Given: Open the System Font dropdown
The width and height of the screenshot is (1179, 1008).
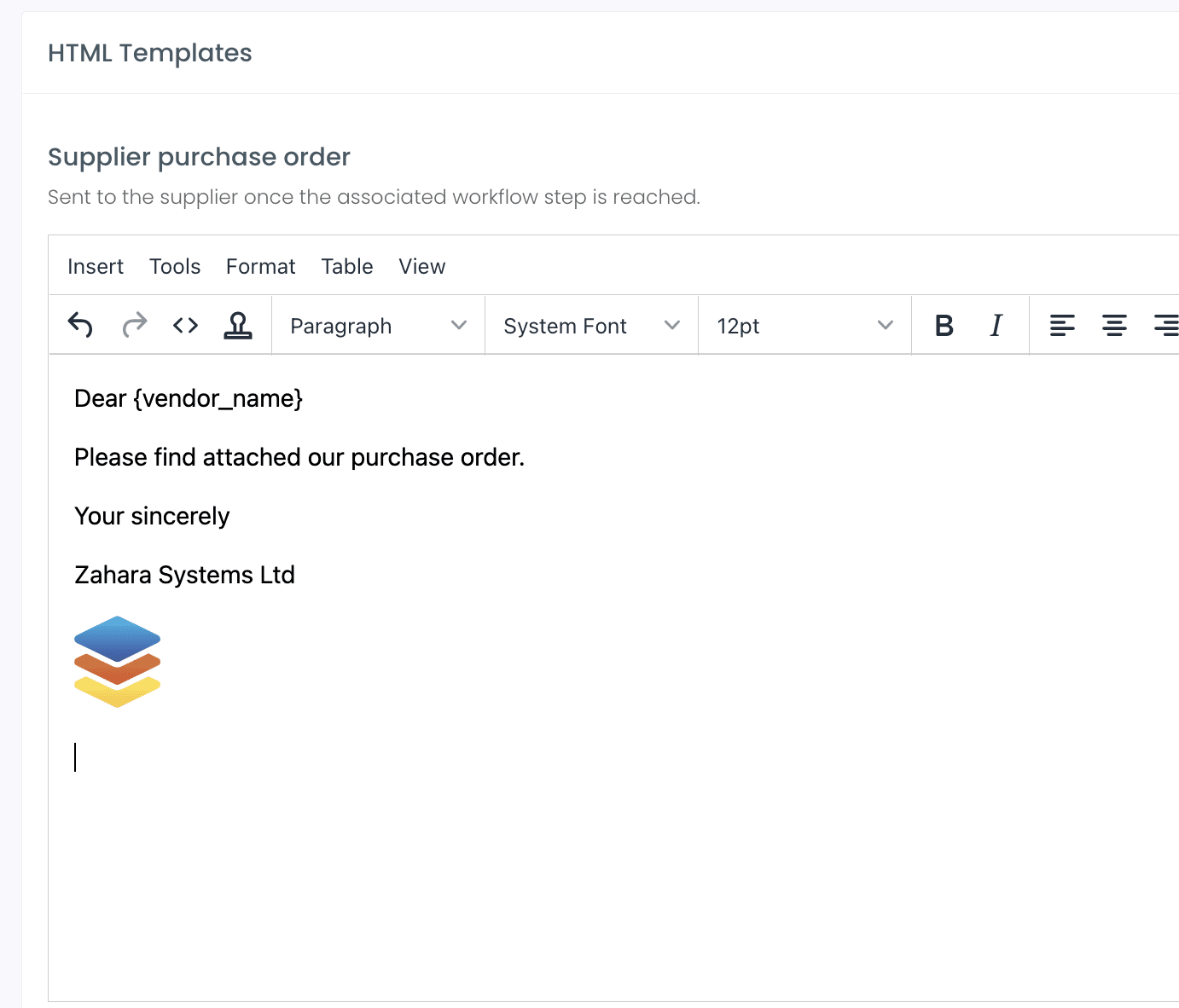Looking at the screenshot, I should [591, 326].
